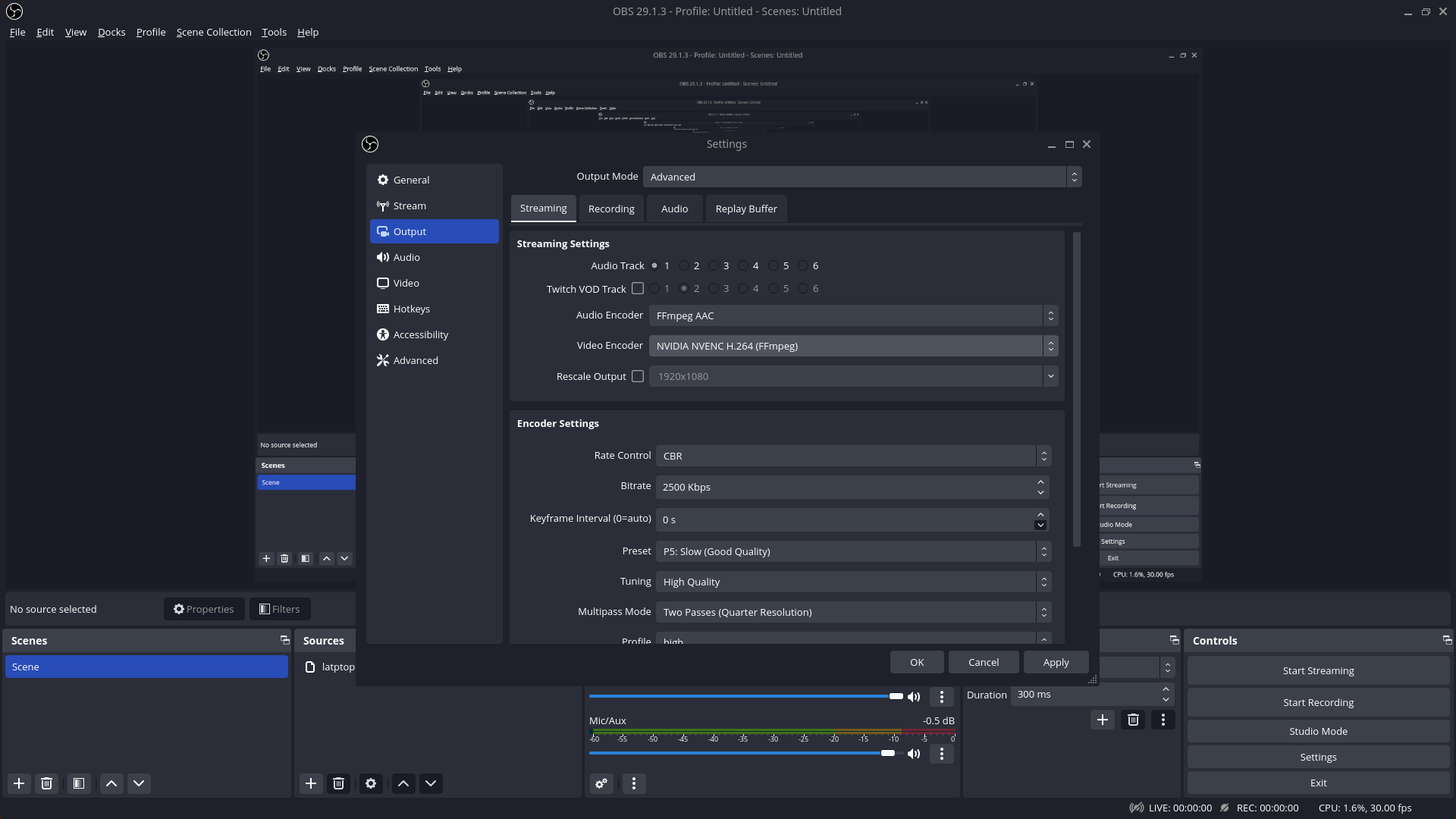Open the Scene Collection menu
The width and height of the screenshot is (1456, 819).
coord(213,32)
